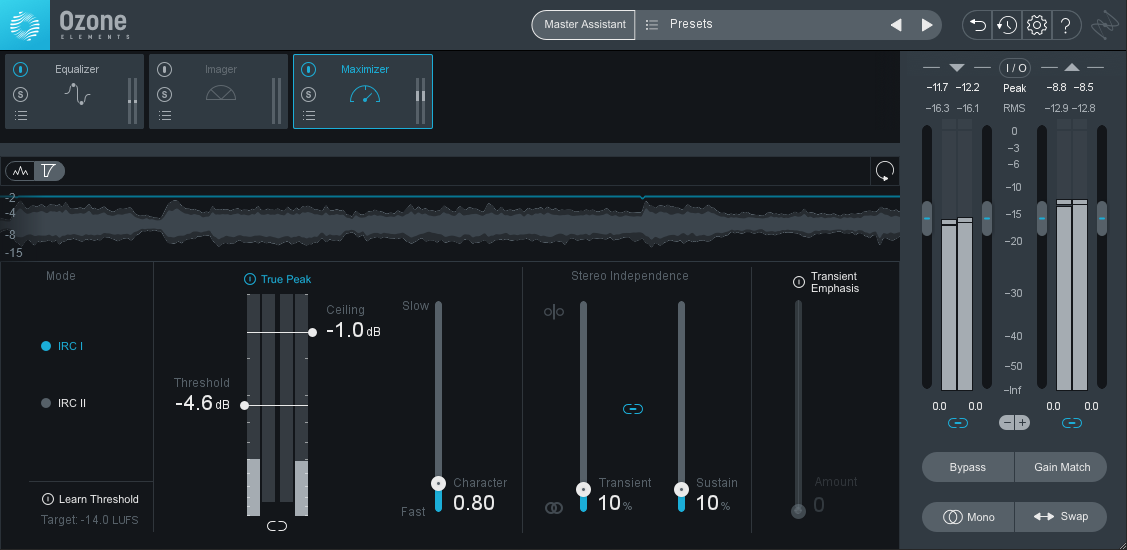Toggle the input gain link icon
1127x550 pixels.
click(x=957, y=423)
